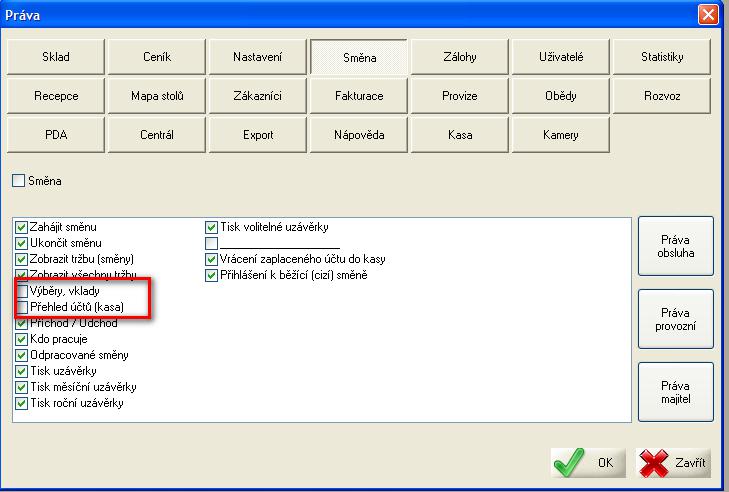Go to the Fakturace tab
Viewport: 729px width, 492px height.
click(359, 96)
